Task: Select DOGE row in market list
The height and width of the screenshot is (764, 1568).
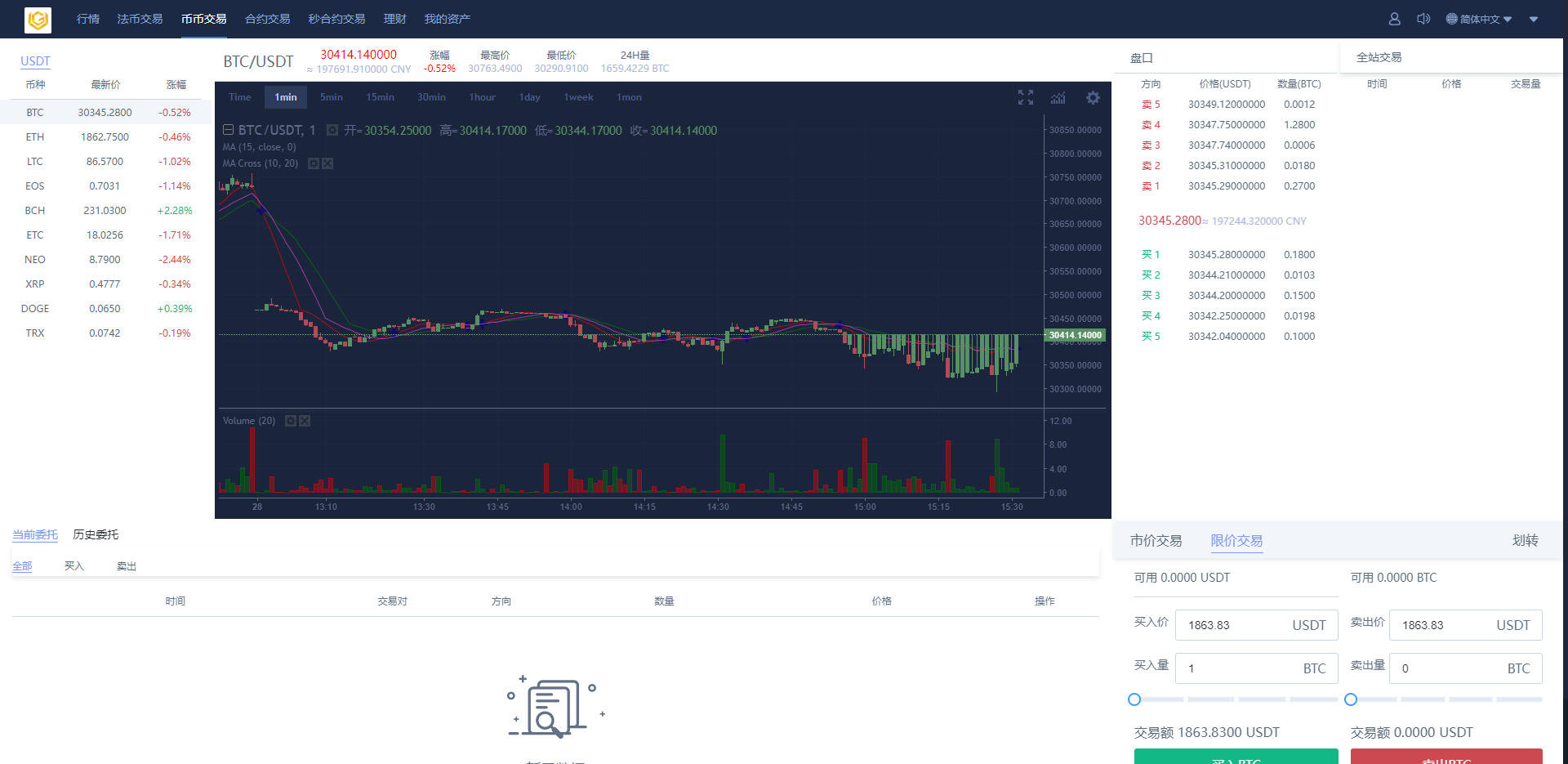Action: pos(105,308)
